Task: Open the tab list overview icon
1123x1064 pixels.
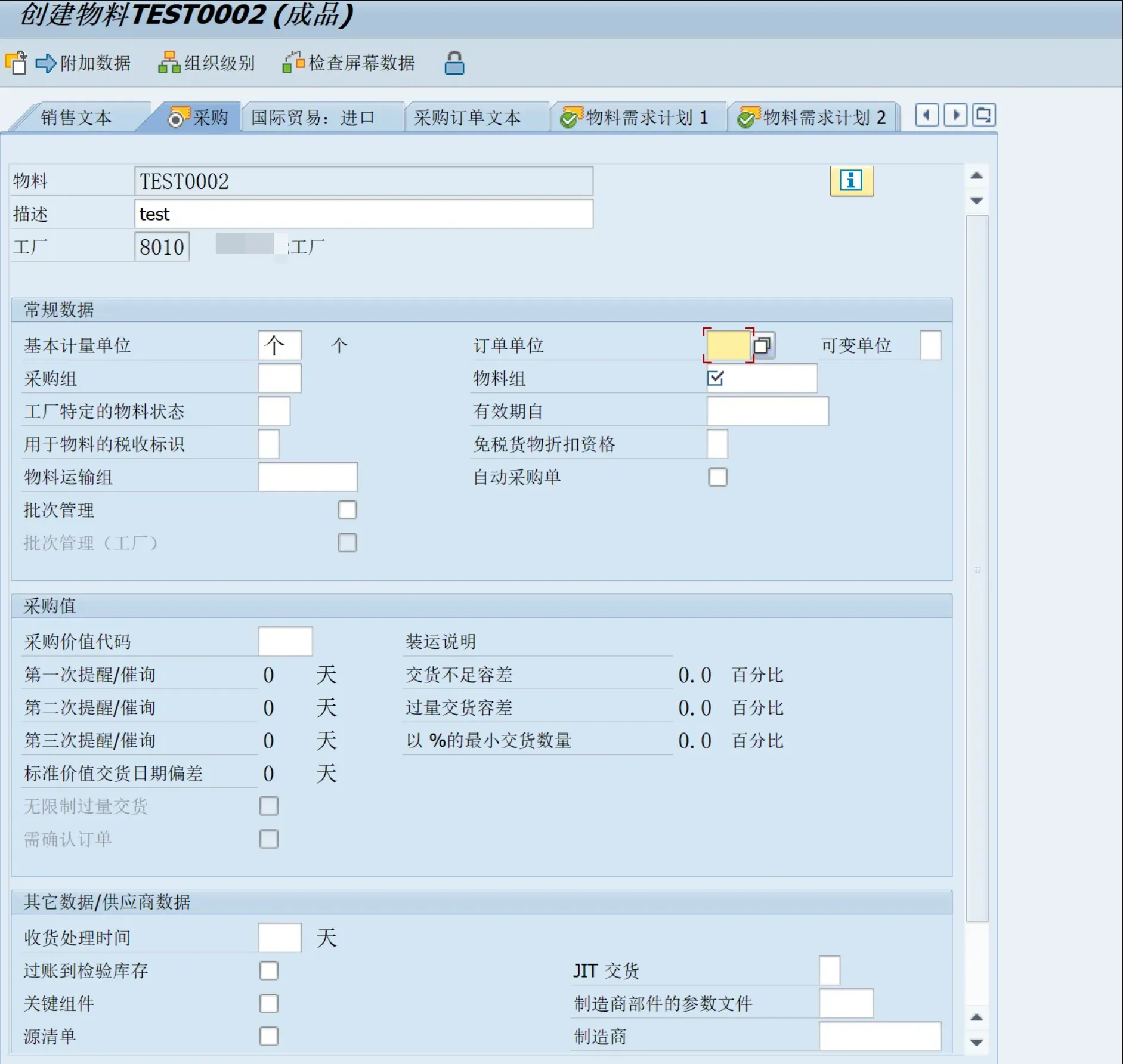Action: click(983, 115)
